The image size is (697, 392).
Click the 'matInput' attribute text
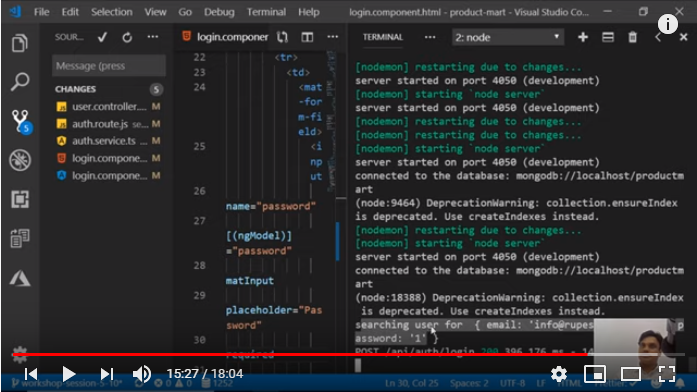[249, 281]
